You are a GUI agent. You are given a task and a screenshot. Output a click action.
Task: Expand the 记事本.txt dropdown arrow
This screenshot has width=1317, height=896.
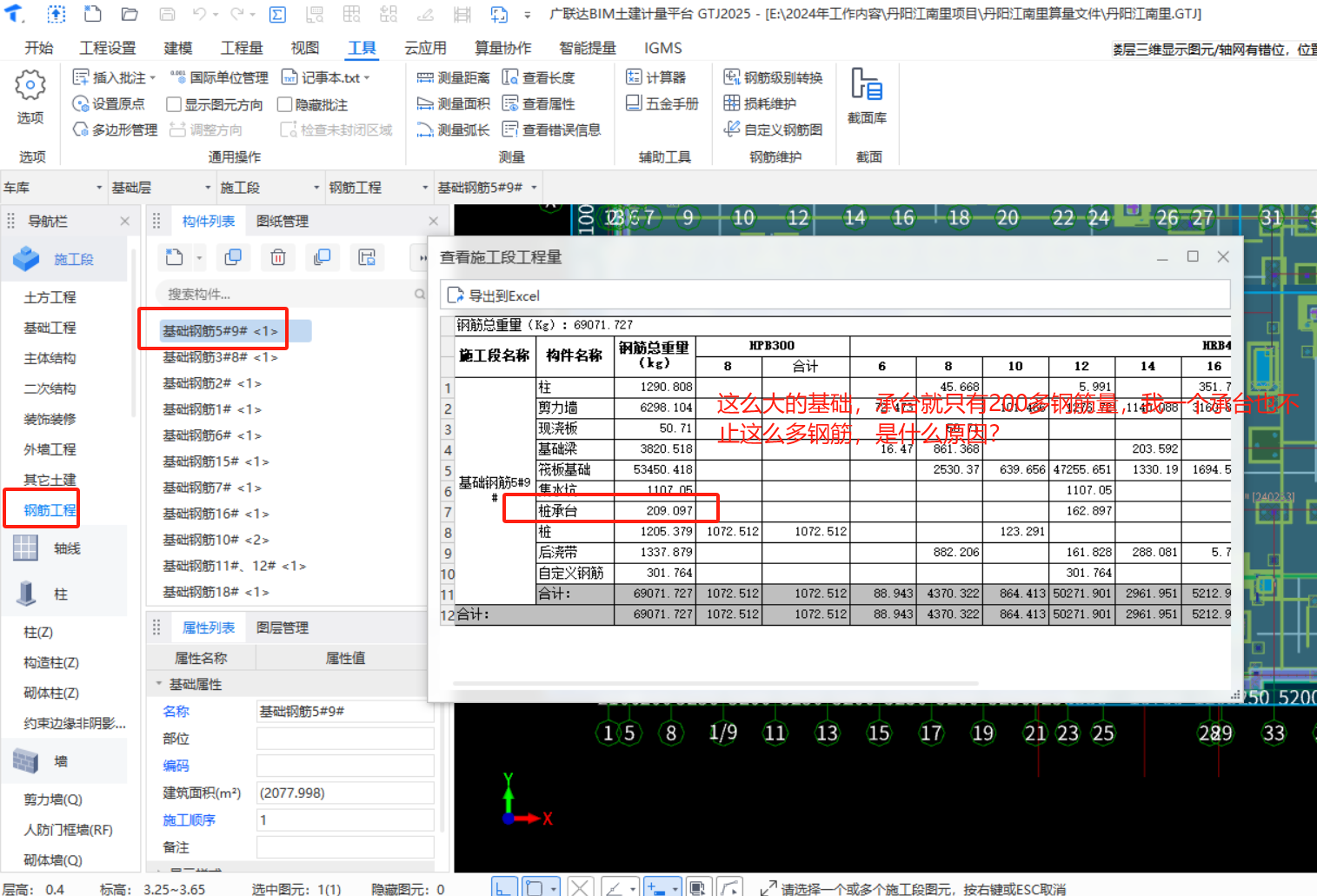367,77
